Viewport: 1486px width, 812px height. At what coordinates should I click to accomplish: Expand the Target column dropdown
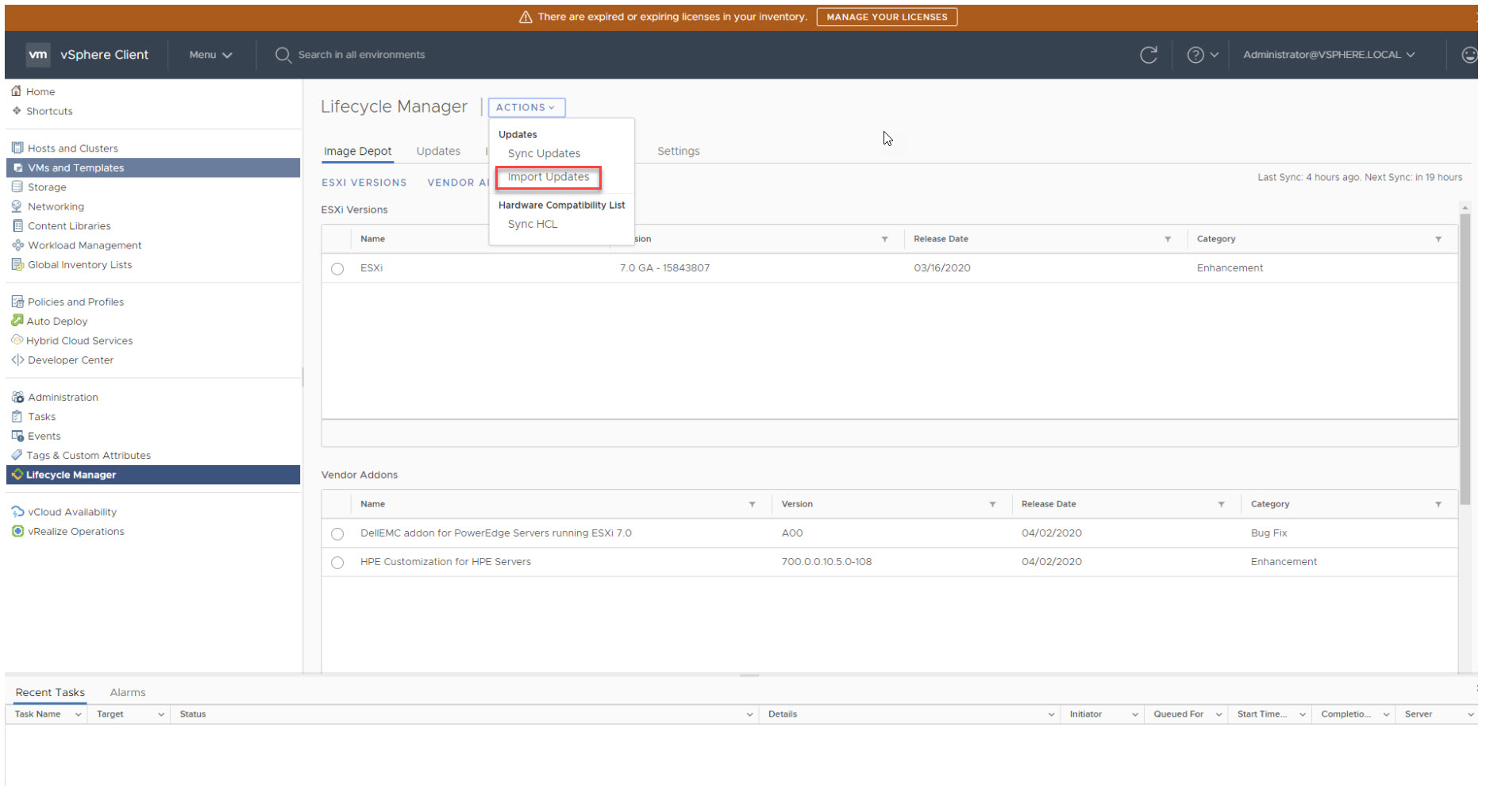160,715
